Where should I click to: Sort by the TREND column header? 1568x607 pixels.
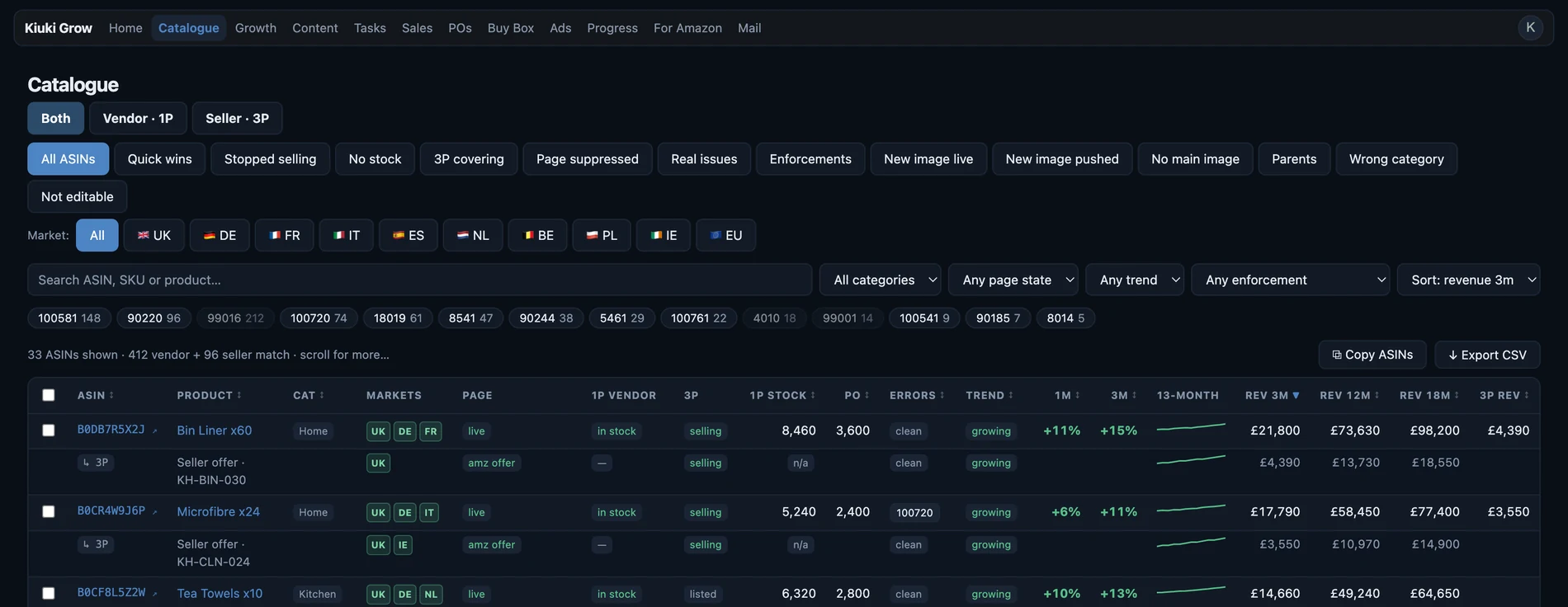point(989,395)
